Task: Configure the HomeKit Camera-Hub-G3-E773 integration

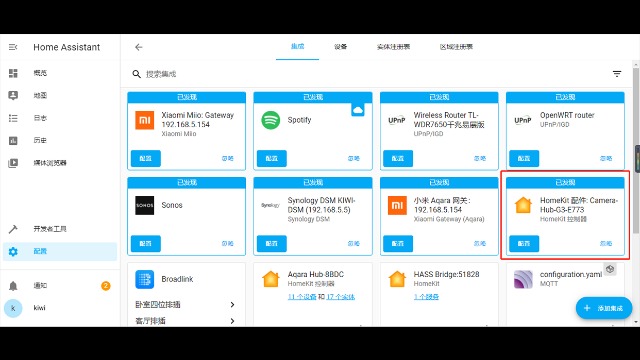Action: (x=524, y=244)
